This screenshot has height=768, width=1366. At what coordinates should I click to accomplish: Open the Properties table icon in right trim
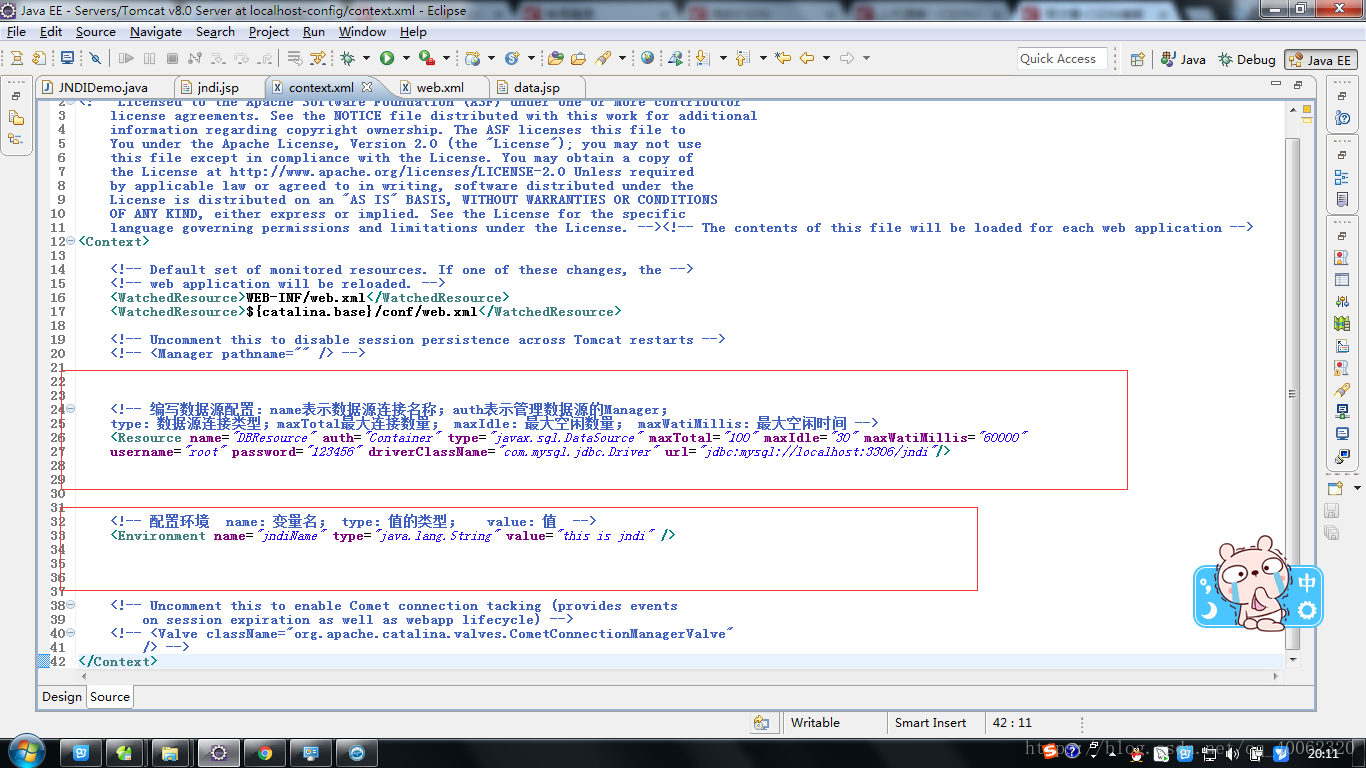tap(1342, 279)
